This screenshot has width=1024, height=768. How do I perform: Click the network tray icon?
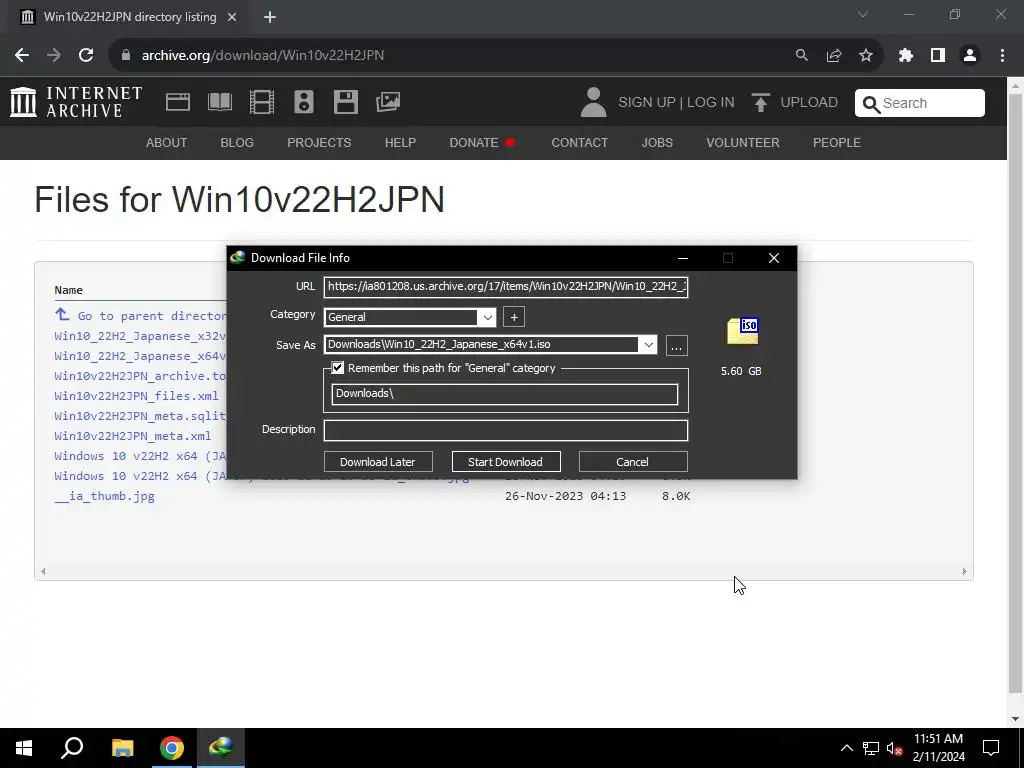tap(871, 748)
